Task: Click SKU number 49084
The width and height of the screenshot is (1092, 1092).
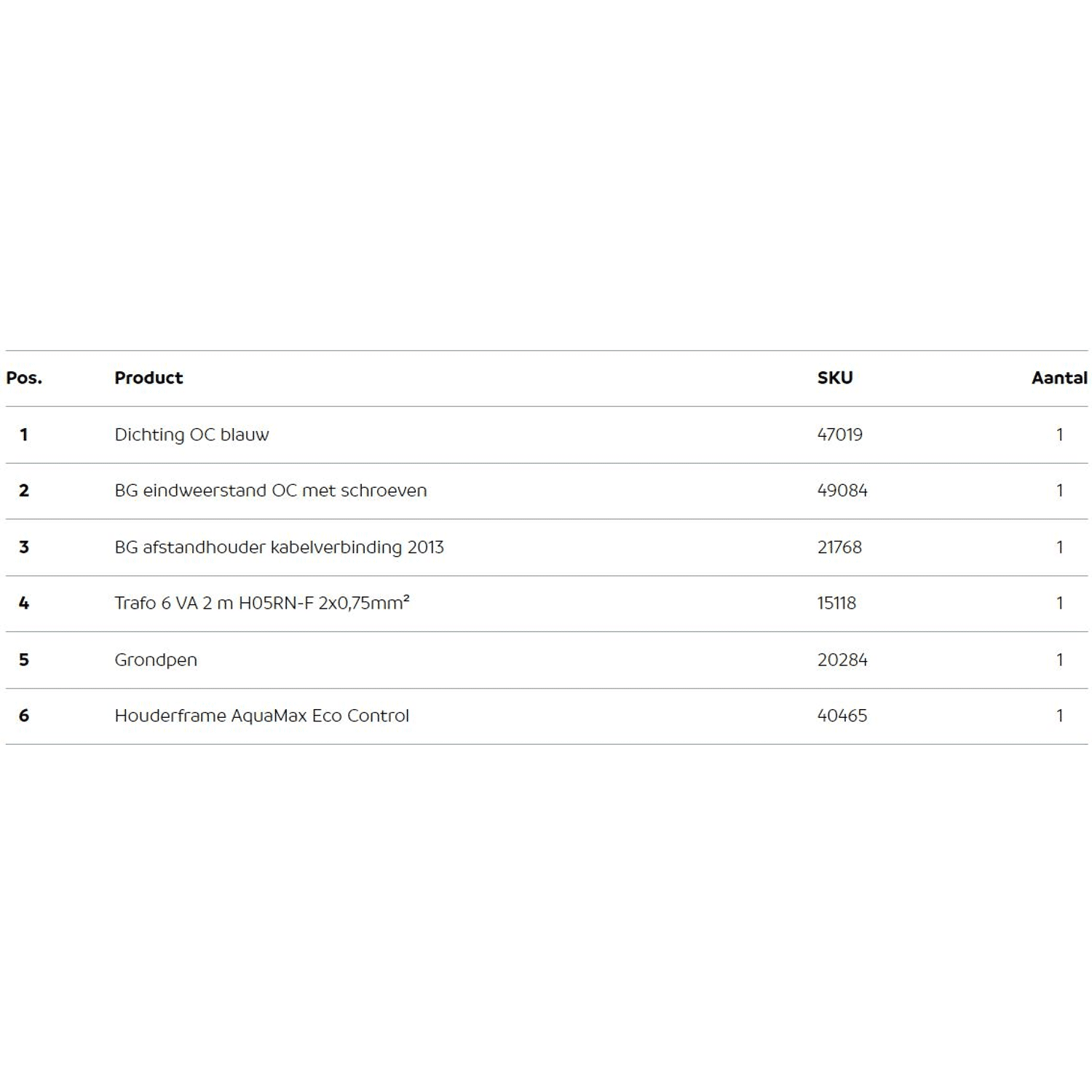Action: click(x=842, y=491)
